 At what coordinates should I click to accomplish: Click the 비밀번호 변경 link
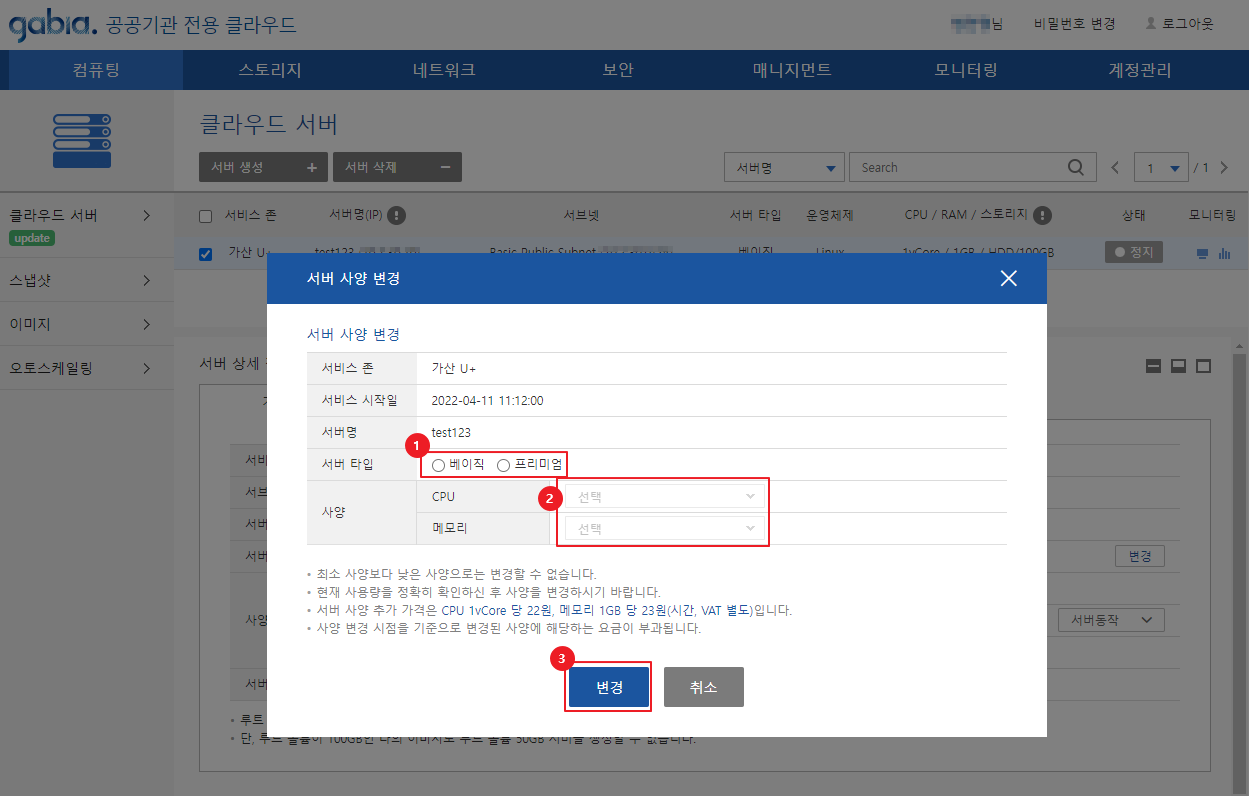click(x=1075, y=23)
